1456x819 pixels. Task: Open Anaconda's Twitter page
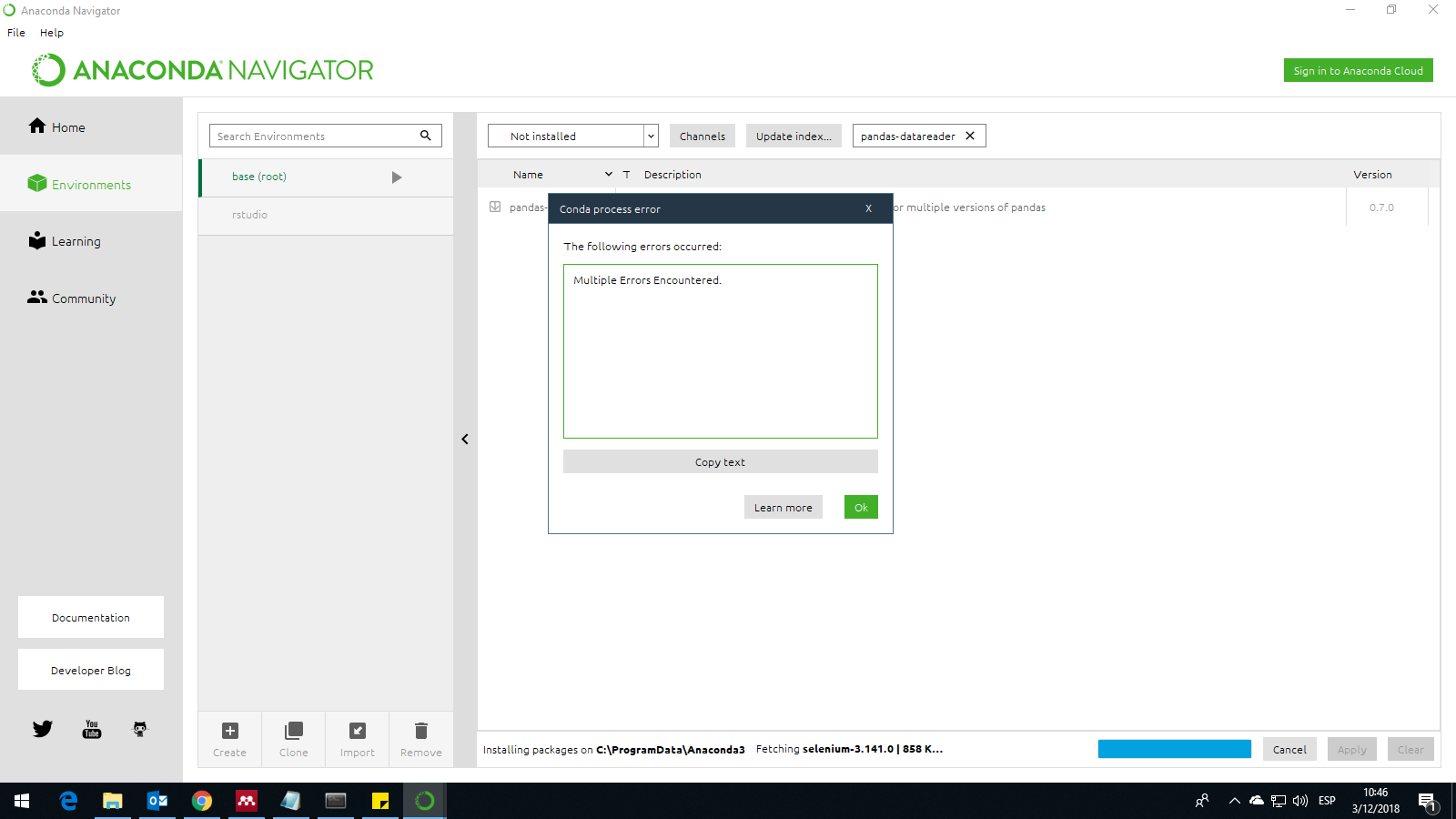(x=42, y=728)
